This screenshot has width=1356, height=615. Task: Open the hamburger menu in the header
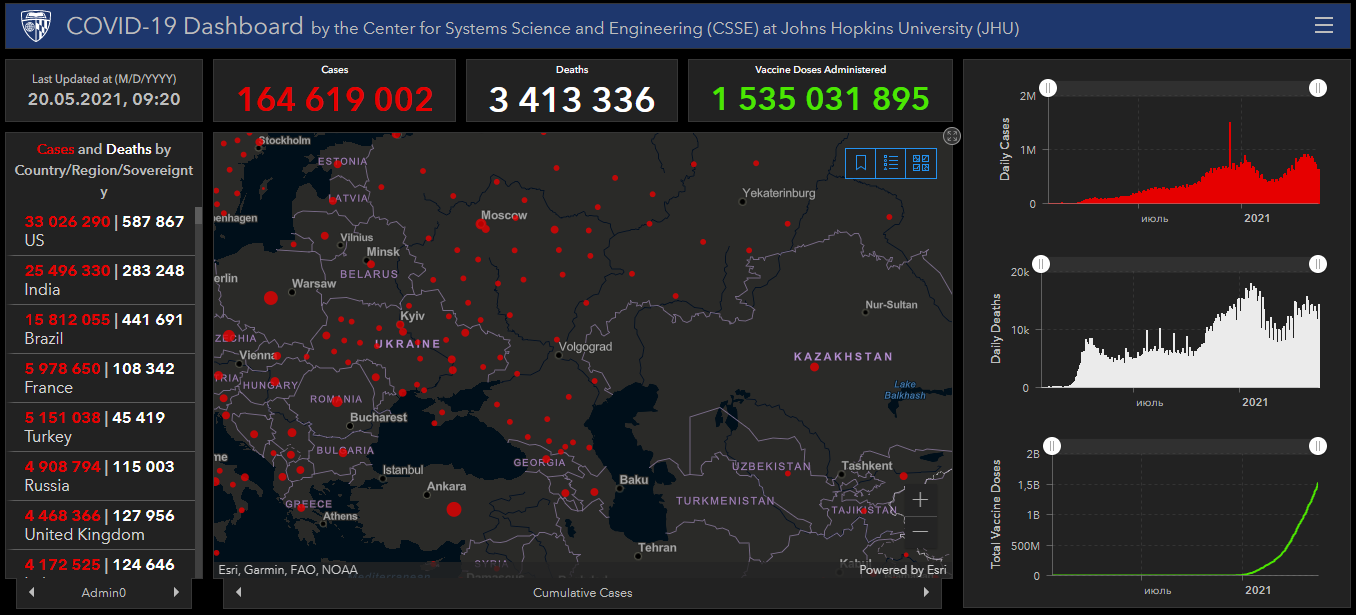tap(1324, 26)
